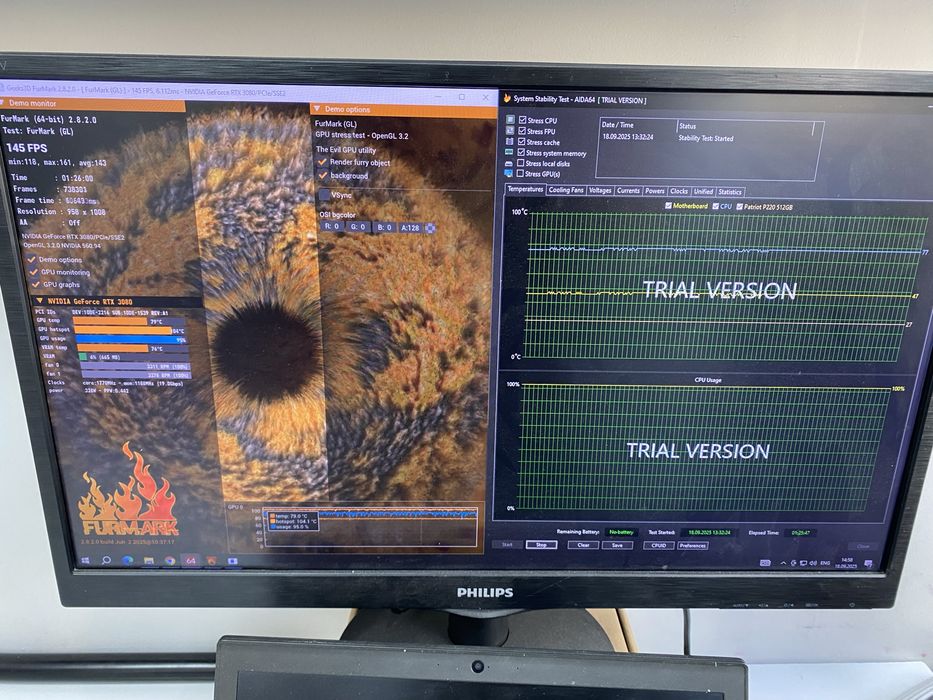Click the Stress FPU icon in AIDA64
Viewport: 933px width, 700px height.
coord(510,130)
